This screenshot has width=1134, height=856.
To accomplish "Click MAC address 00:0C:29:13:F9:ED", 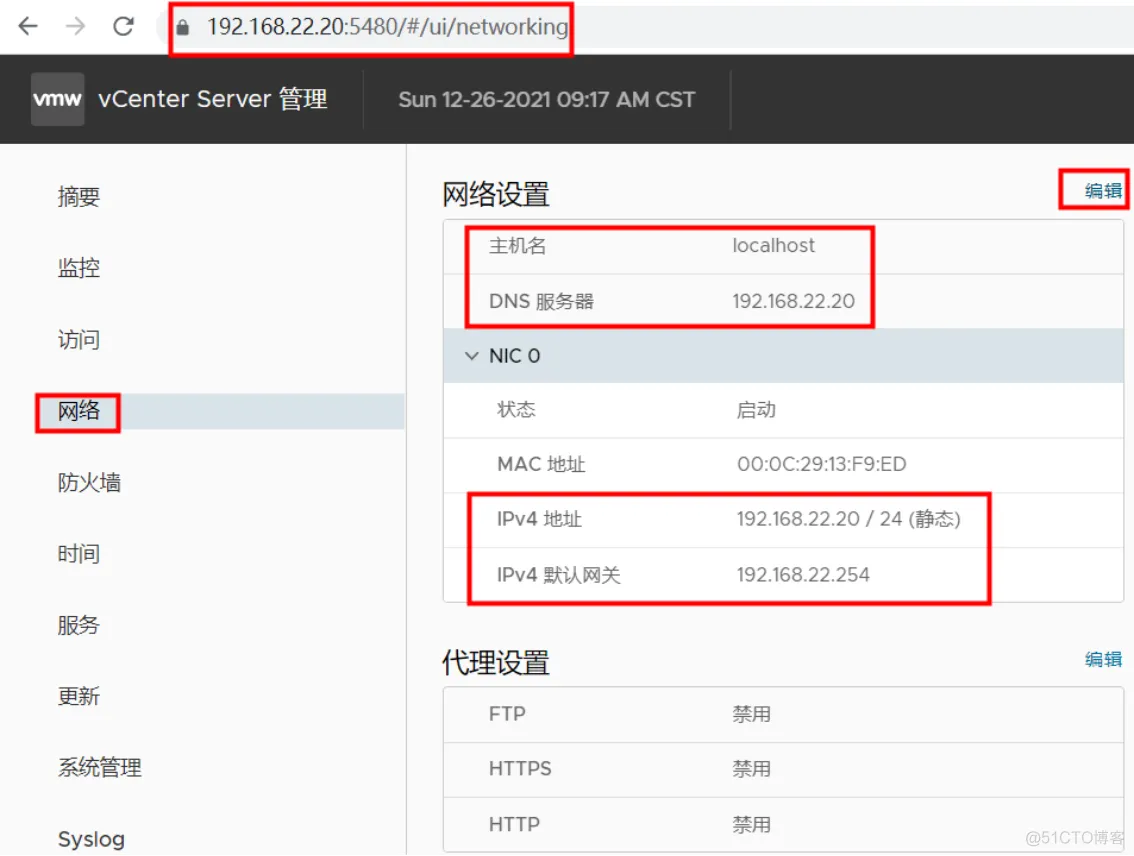I will tap(822, 464).
